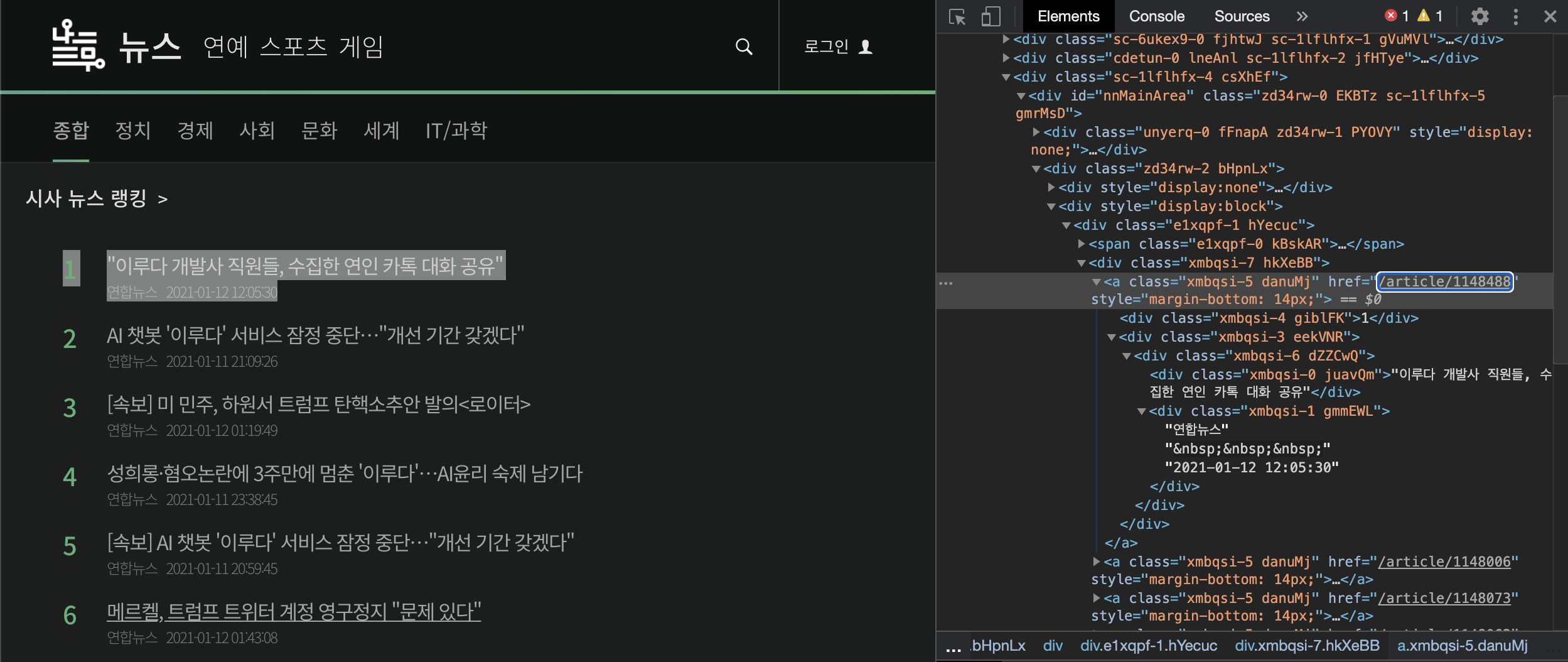Open the Merkel Trump Twitter article
Screen dimensions: 1568x662
tap(294, 611)
